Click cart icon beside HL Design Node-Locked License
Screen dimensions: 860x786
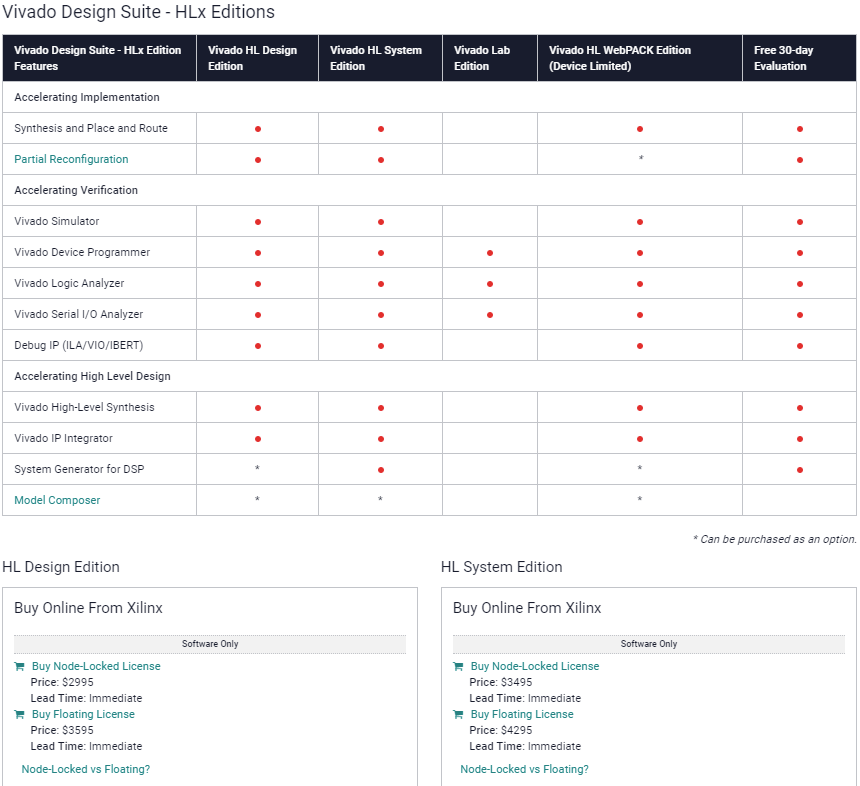click(x=19, y=666)
